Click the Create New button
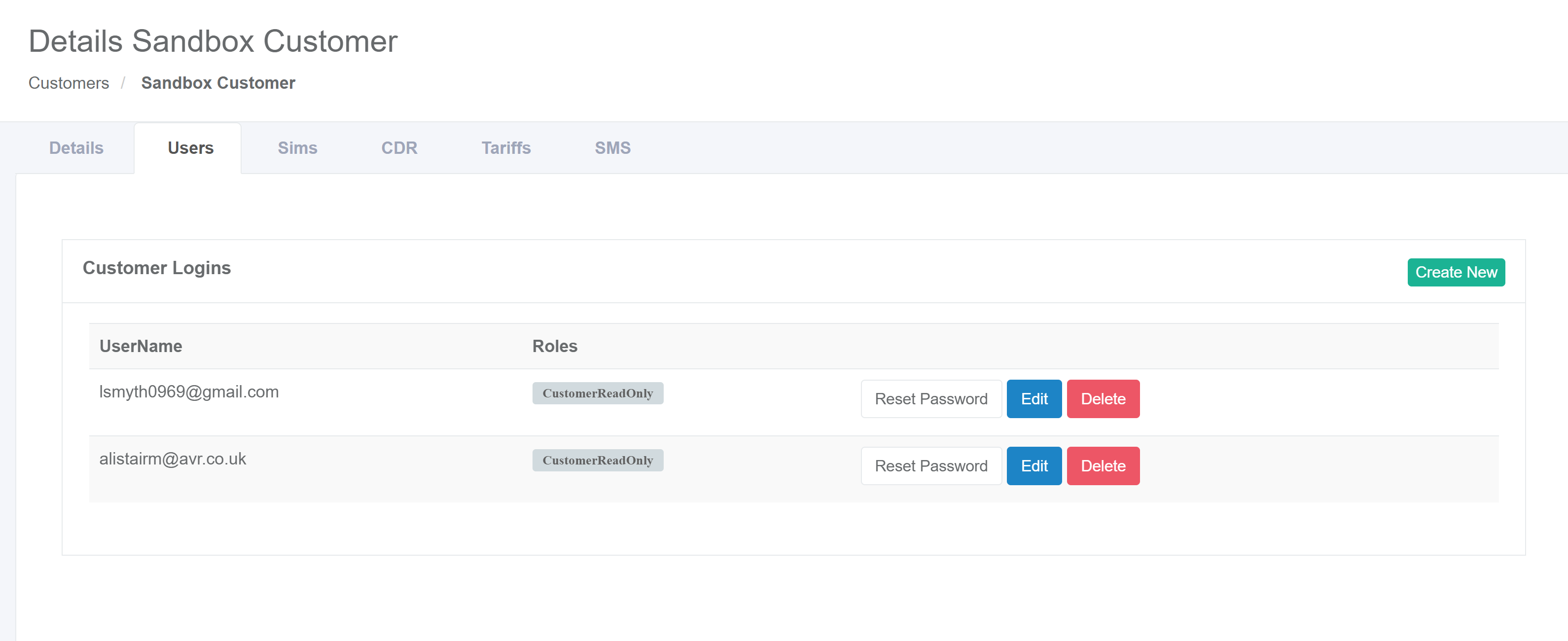1568x641 pixels. (x=1456, y=272)
